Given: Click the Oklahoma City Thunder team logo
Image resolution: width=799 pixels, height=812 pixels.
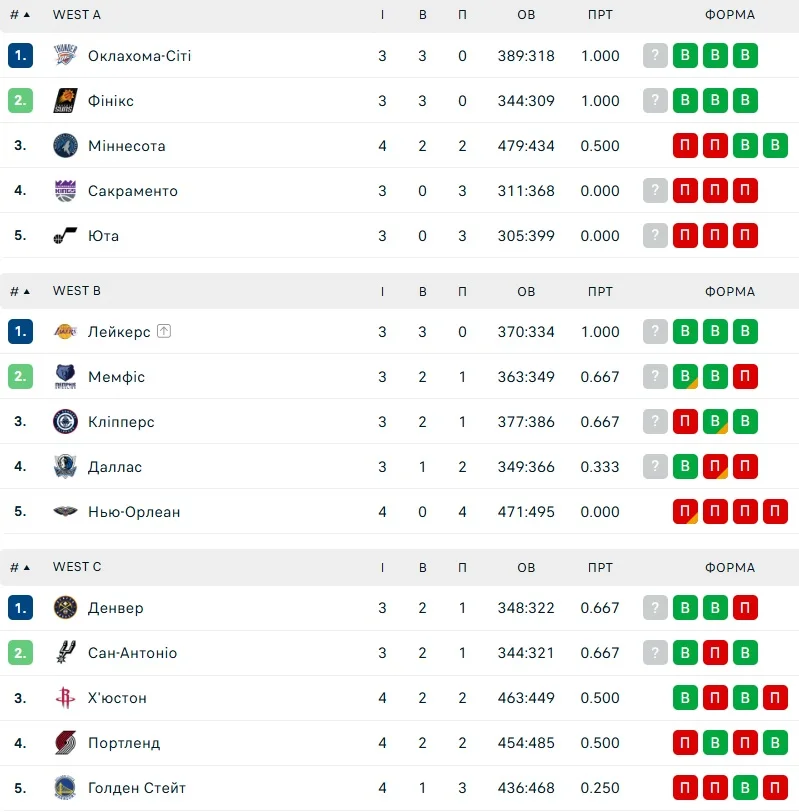Looking at the screenshot, I should [x=65, y=56].
